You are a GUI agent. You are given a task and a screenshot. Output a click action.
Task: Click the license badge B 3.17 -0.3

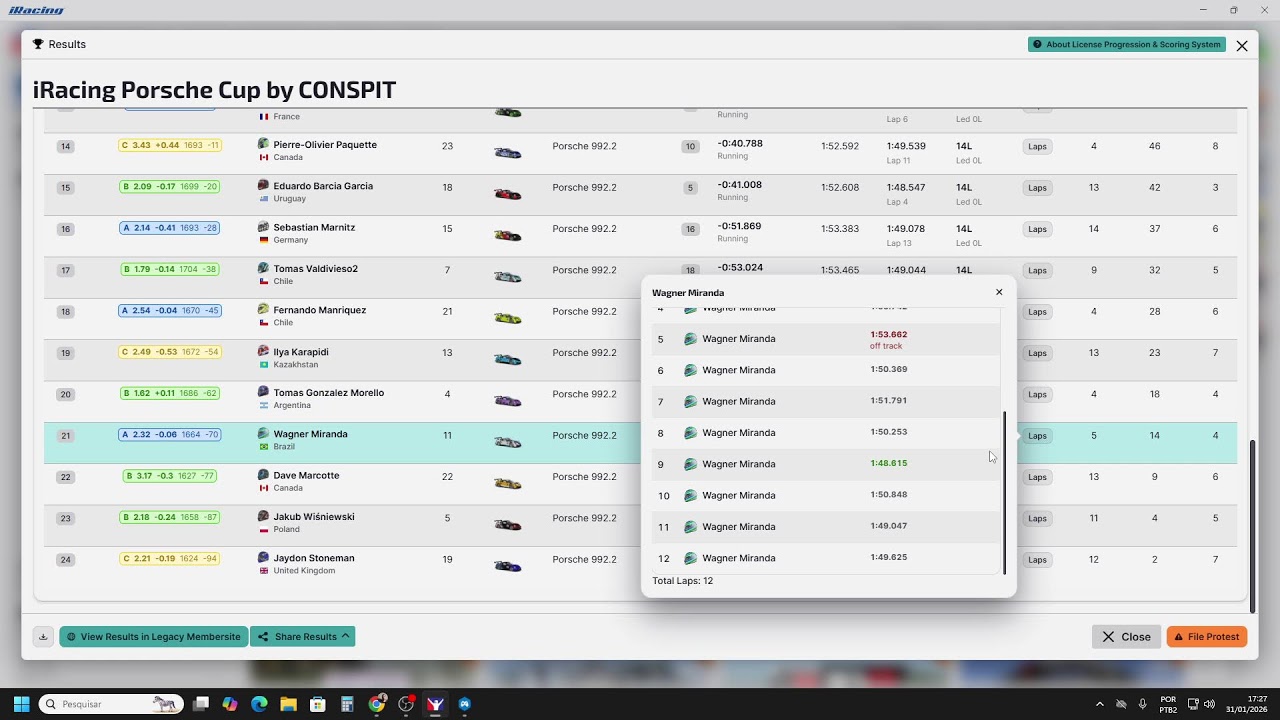click(170, 476)
